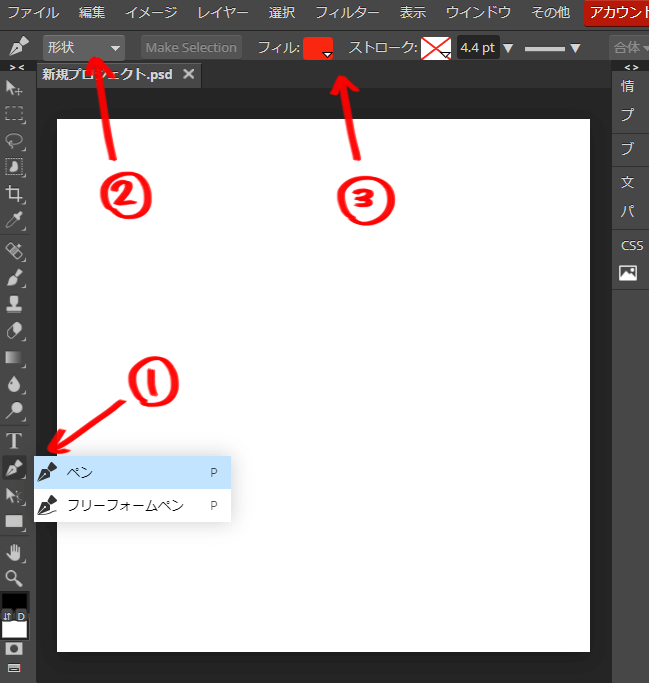Open the 表示 menu

[x=412, y=12]
